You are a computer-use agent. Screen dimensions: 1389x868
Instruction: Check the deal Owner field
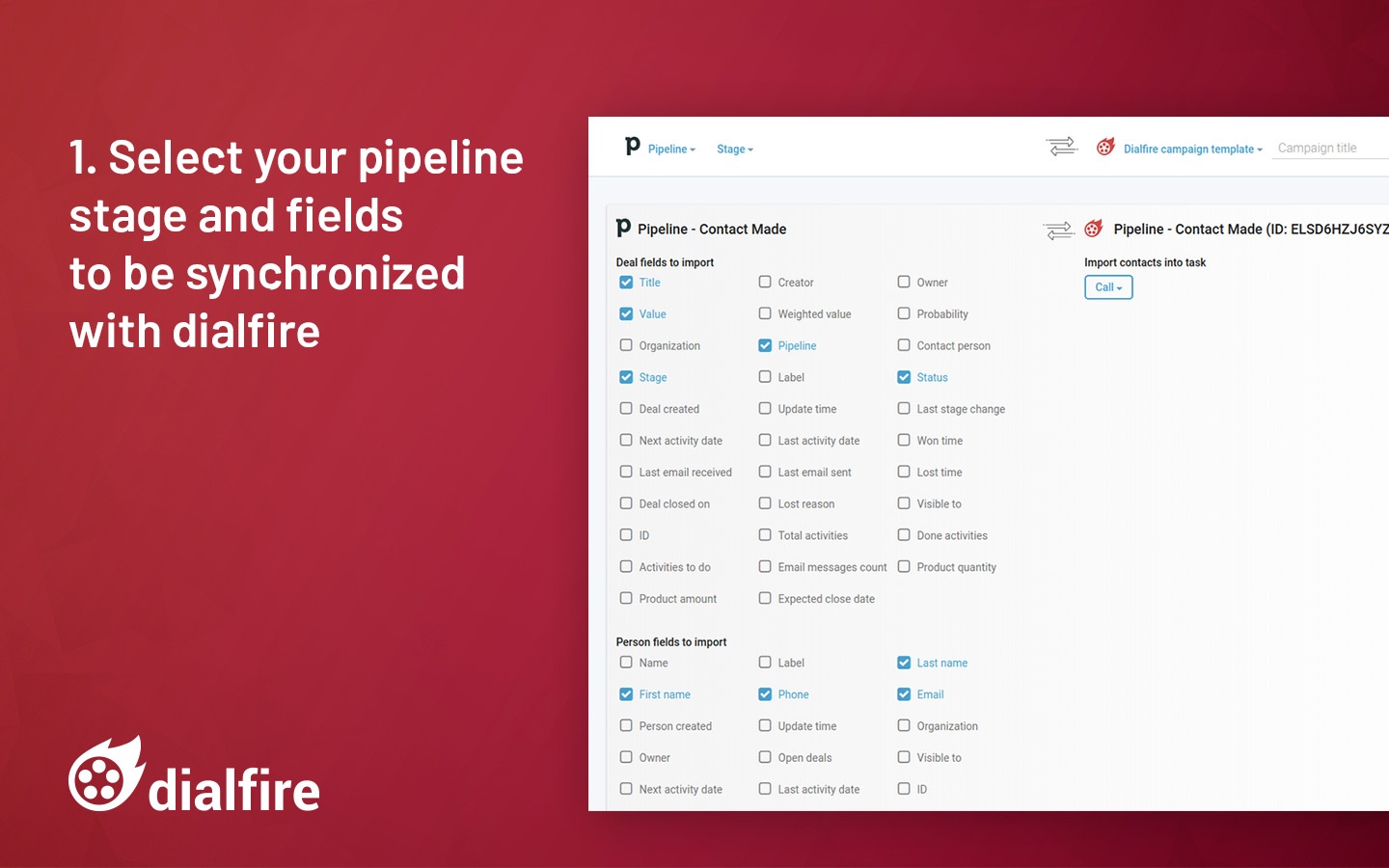click(904, 283)
